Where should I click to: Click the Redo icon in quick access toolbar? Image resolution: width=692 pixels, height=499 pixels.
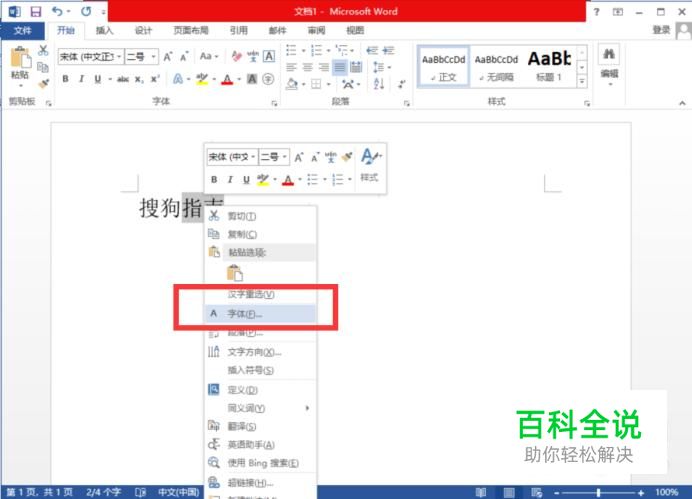[86, 11]
